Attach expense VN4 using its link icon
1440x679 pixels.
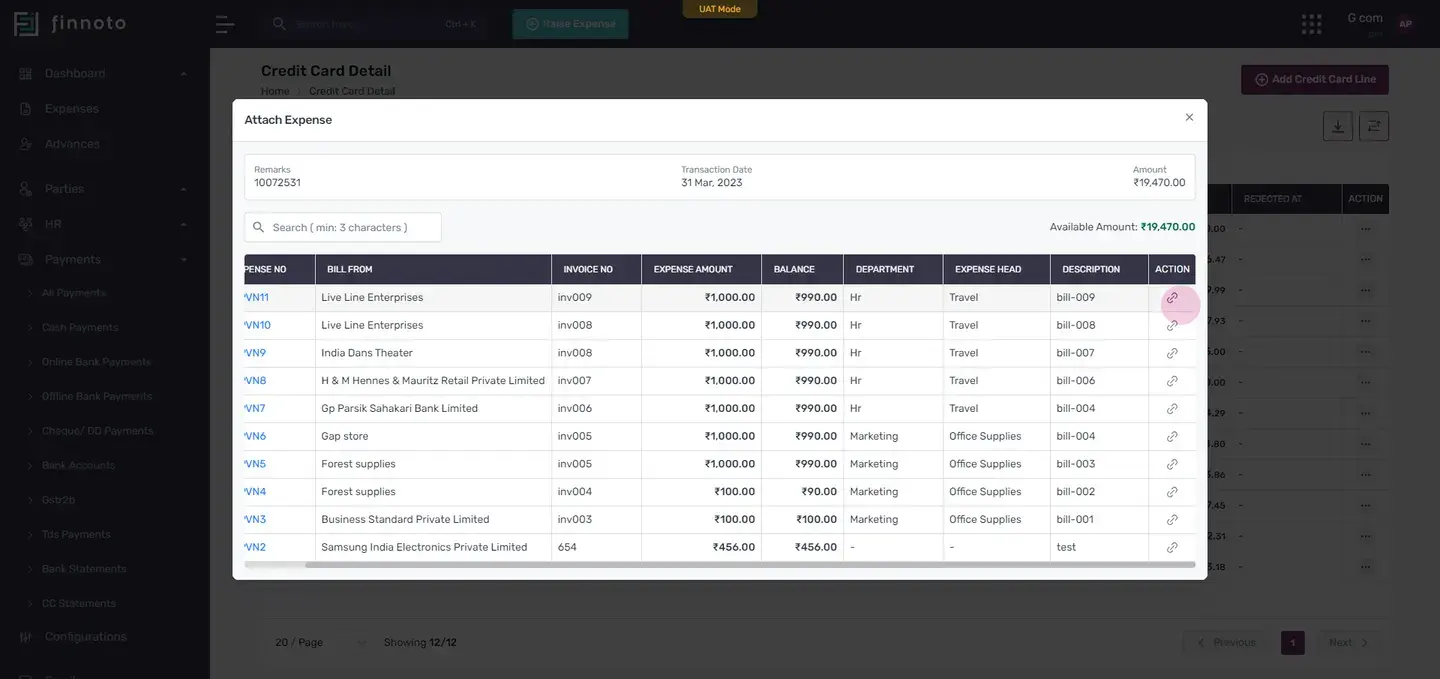click(x=1172, y=492)
